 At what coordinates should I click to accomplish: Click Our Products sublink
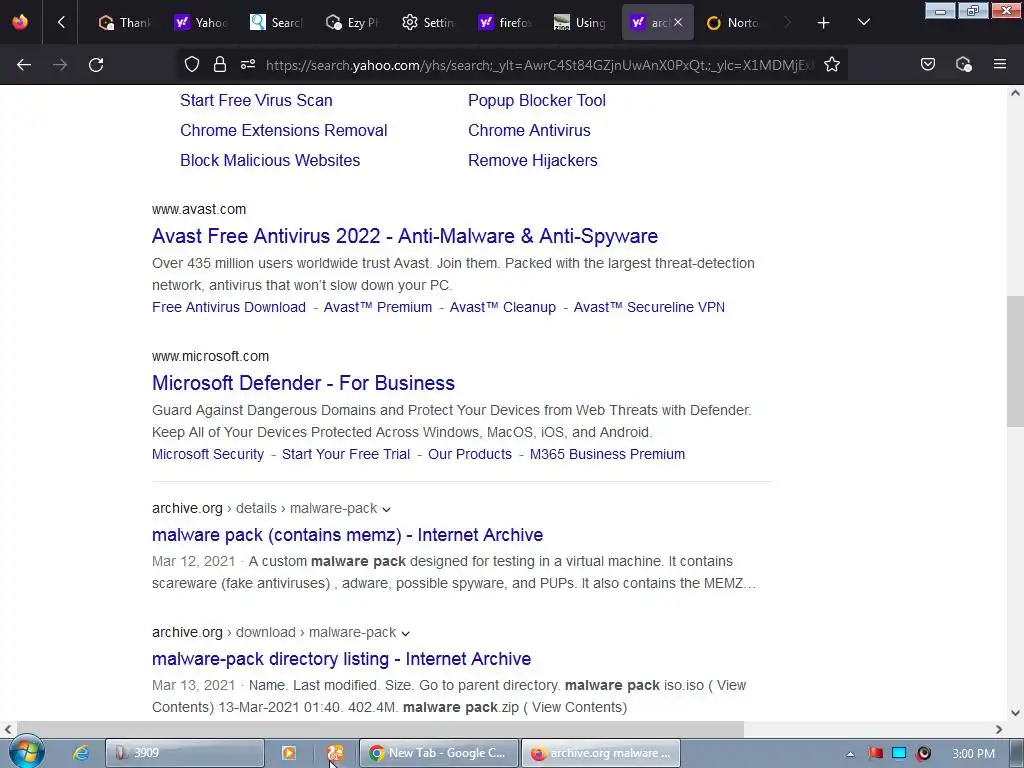[x=470, y=454]
